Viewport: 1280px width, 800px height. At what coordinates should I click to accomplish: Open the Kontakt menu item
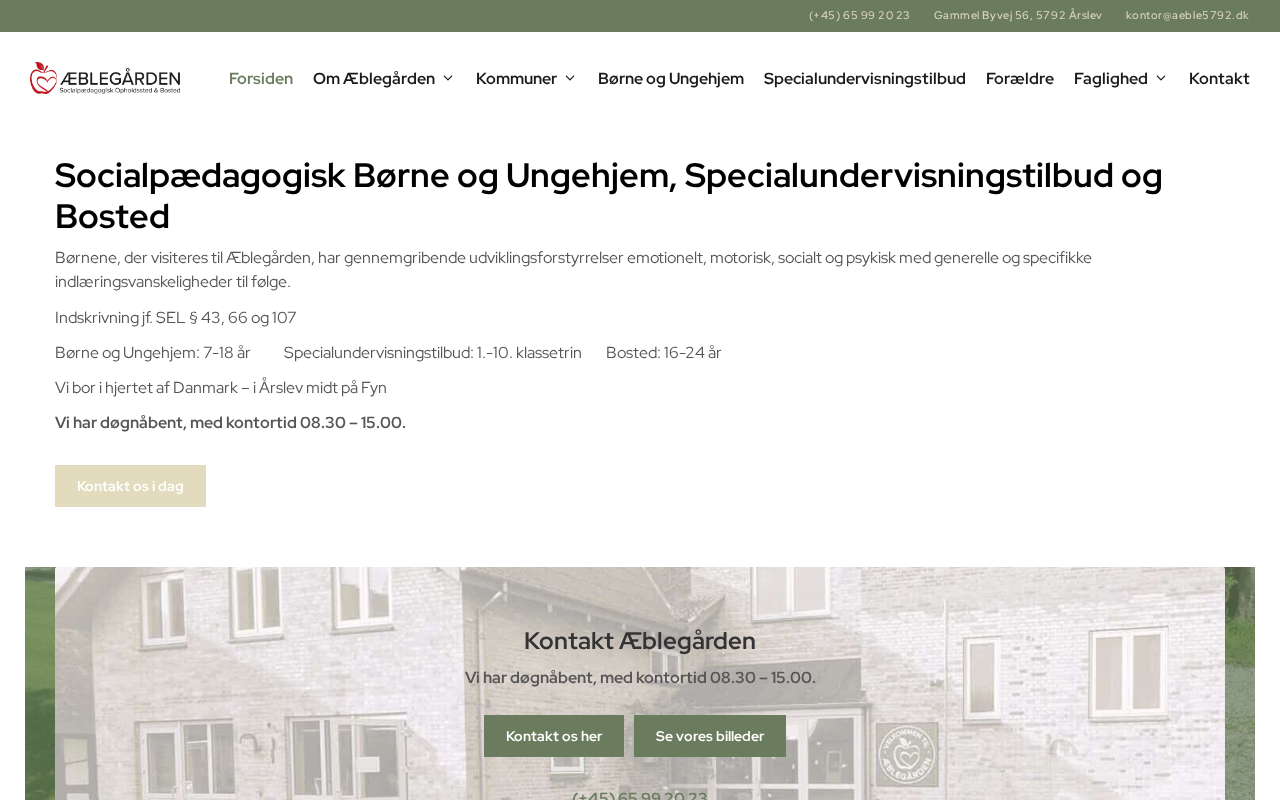[x=1219, y=78]
